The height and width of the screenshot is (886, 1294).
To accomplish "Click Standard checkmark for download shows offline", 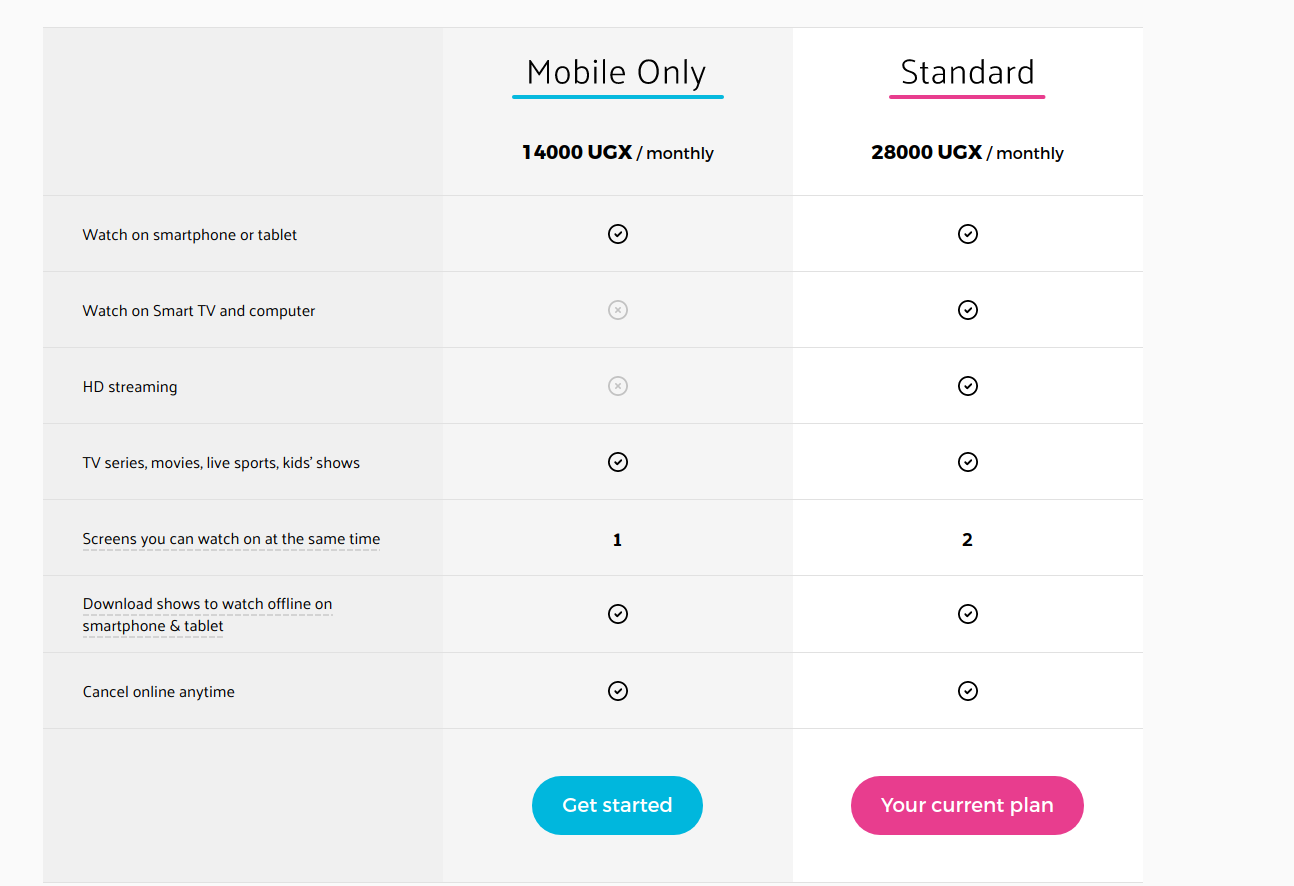I will 968,614.
